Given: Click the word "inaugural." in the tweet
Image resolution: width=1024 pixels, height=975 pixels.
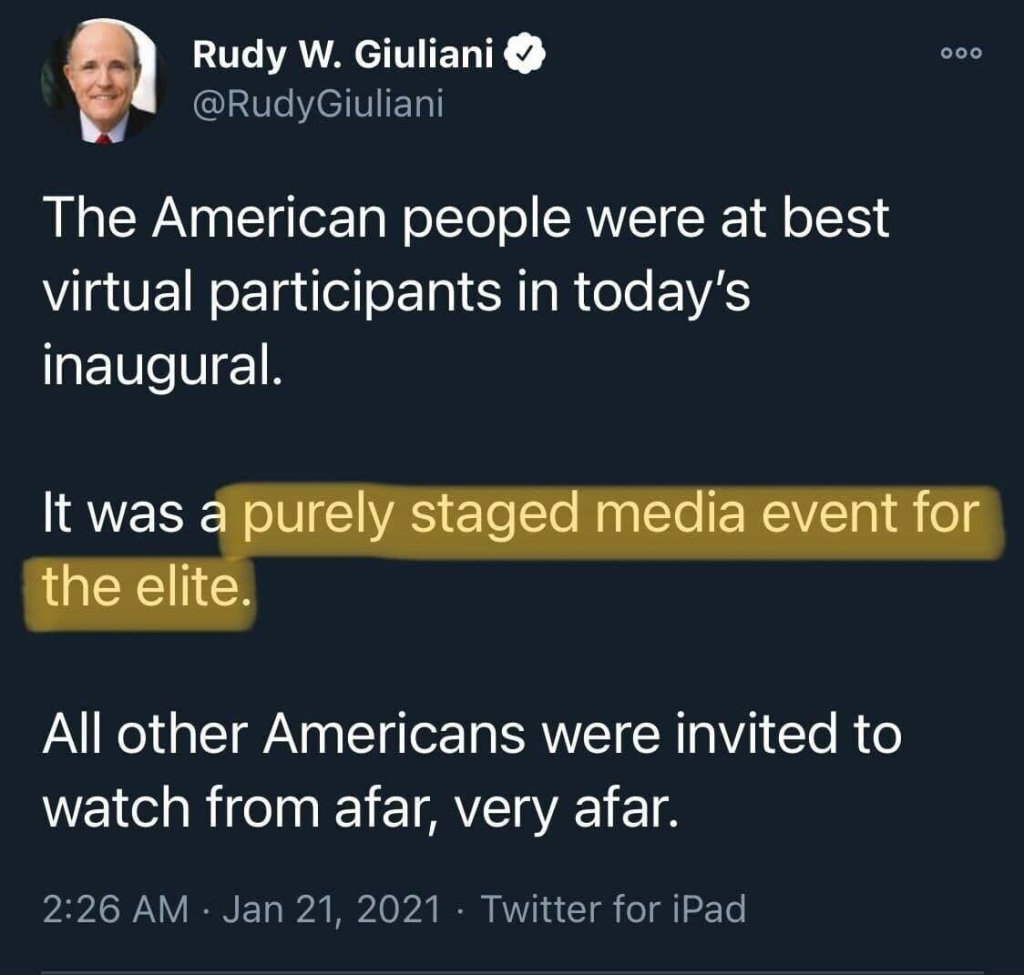Looking at the screenshot, I should click(x=157, y=366).
